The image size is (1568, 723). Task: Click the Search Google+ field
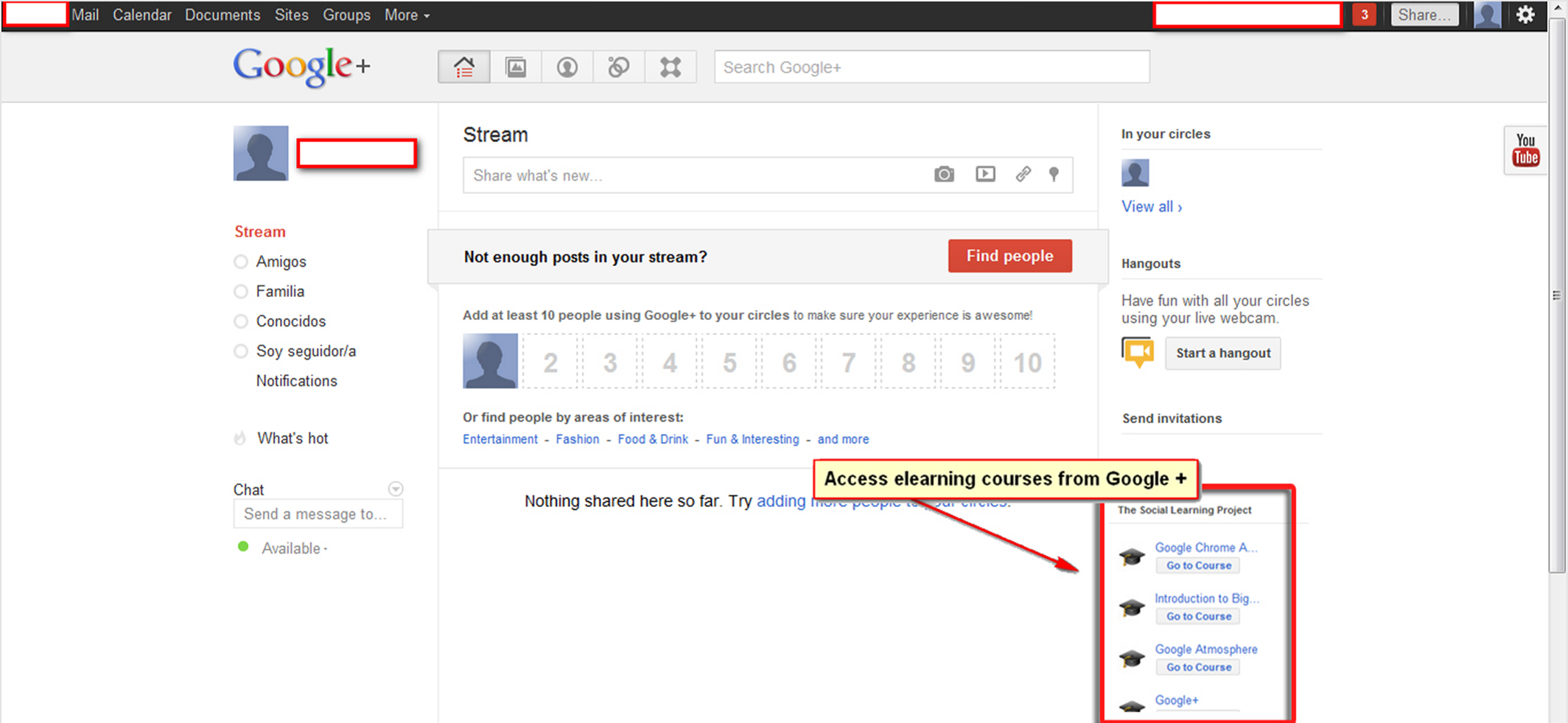tap(931, 67)
